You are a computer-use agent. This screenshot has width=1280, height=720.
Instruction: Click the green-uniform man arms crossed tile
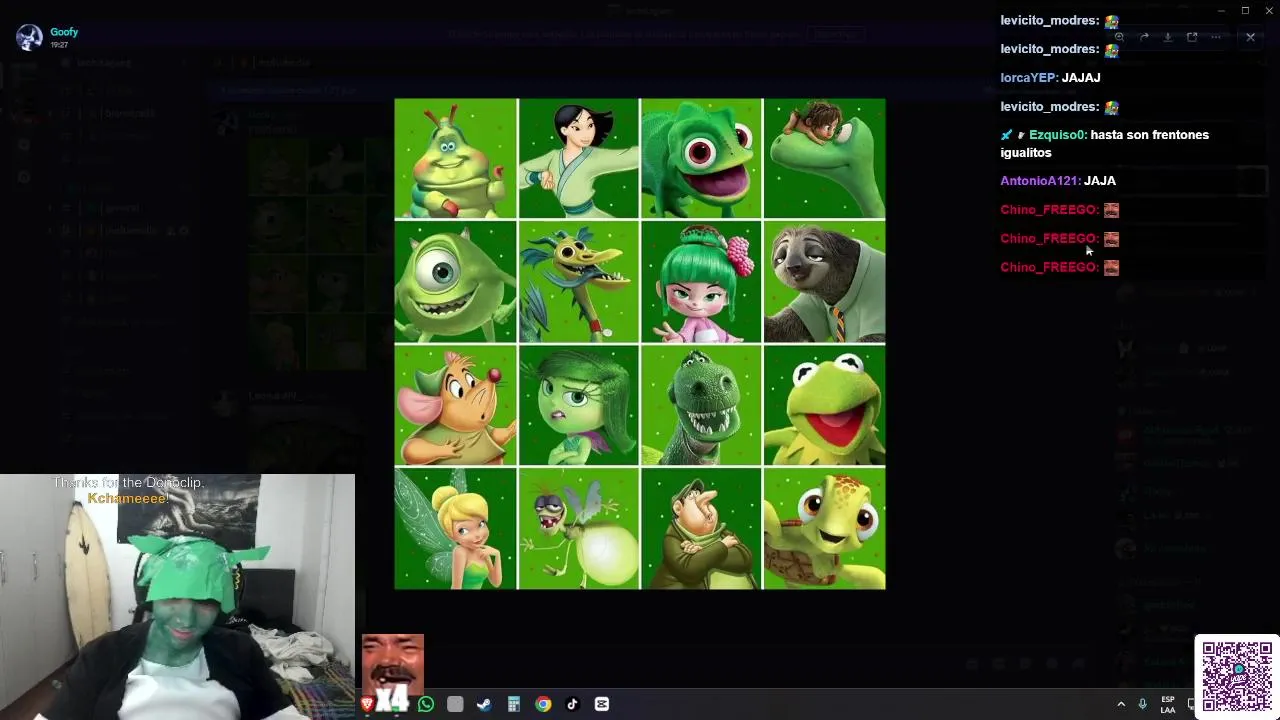coord(701,529)
